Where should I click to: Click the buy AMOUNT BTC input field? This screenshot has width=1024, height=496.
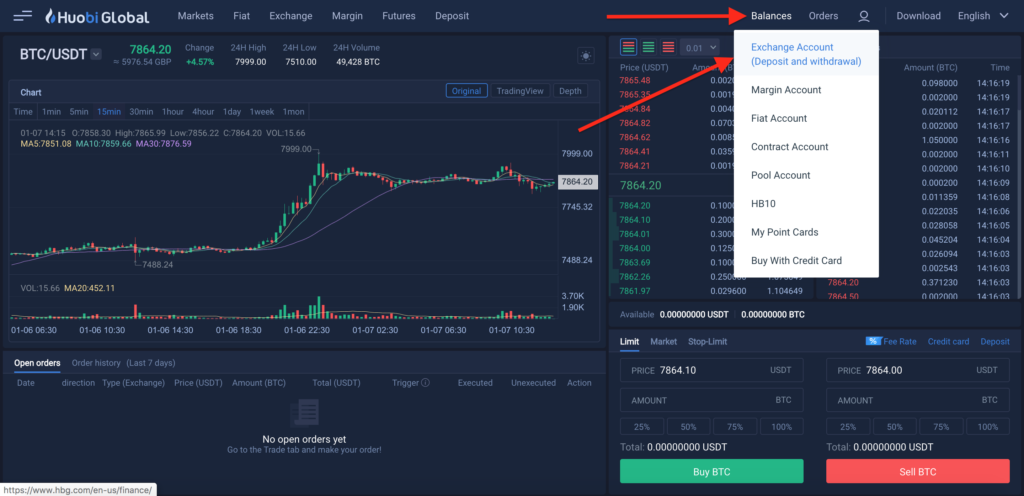(711, 399)
